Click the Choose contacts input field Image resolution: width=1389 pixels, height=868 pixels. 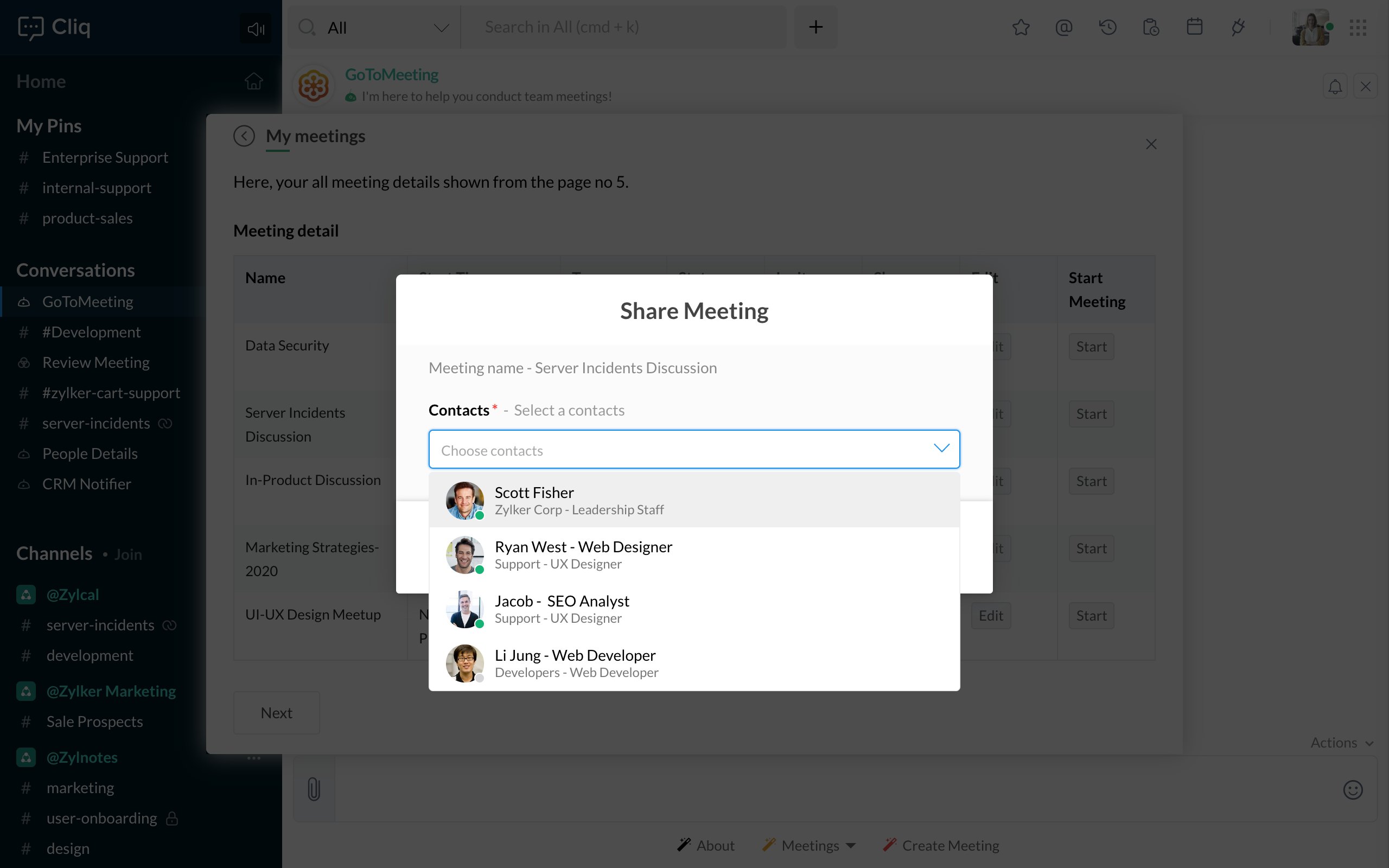(x=694, y=450)
